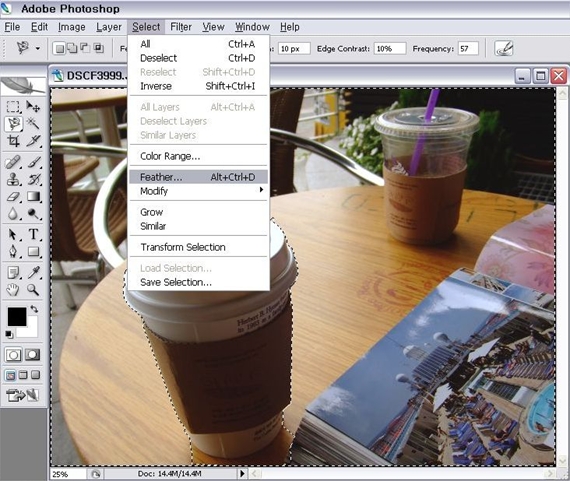Select the Crop tool
Viewport: 570px width, 481px height.
(13, 141)
